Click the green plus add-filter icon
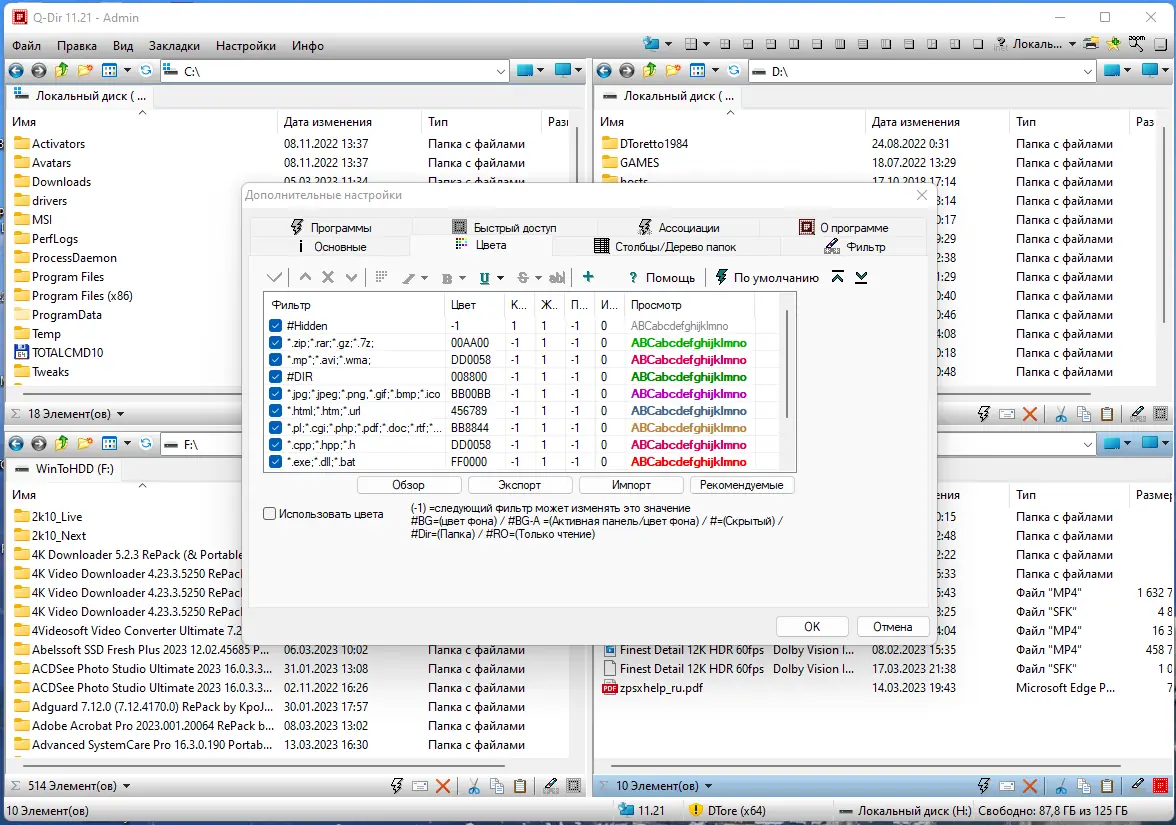Screen dimensions: 1176x825 point(588,277)
